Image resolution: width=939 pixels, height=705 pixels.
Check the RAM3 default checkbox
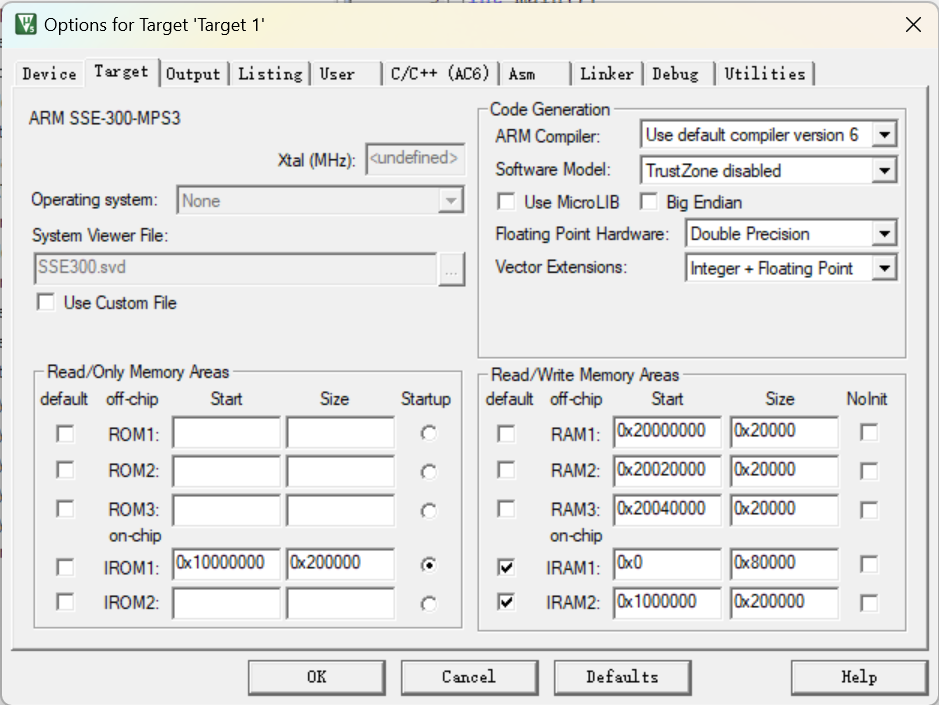[x=507, y=509]
